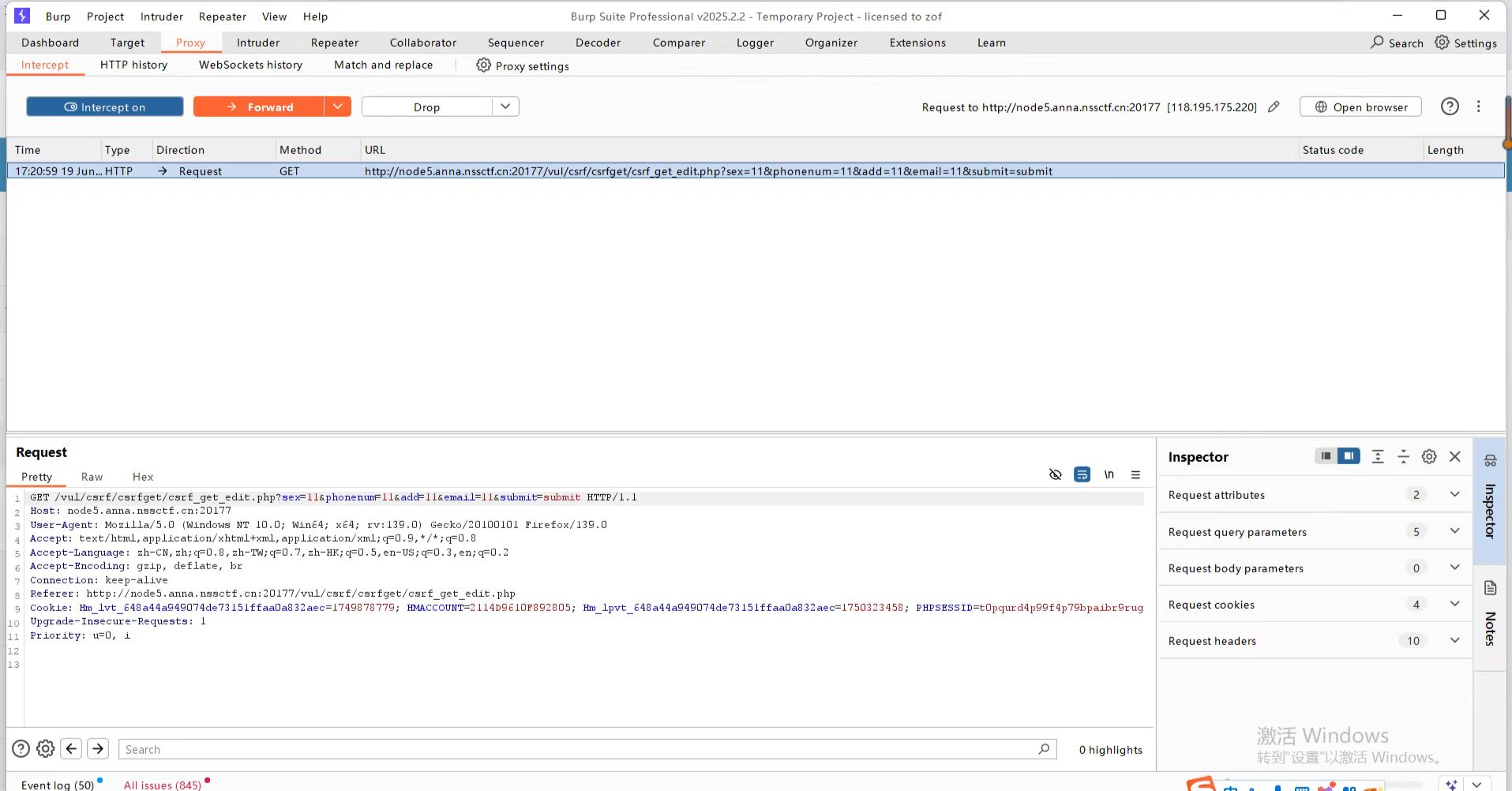Open the HTTP history sub-tab
1512x791 pixels.
point(133,65)
